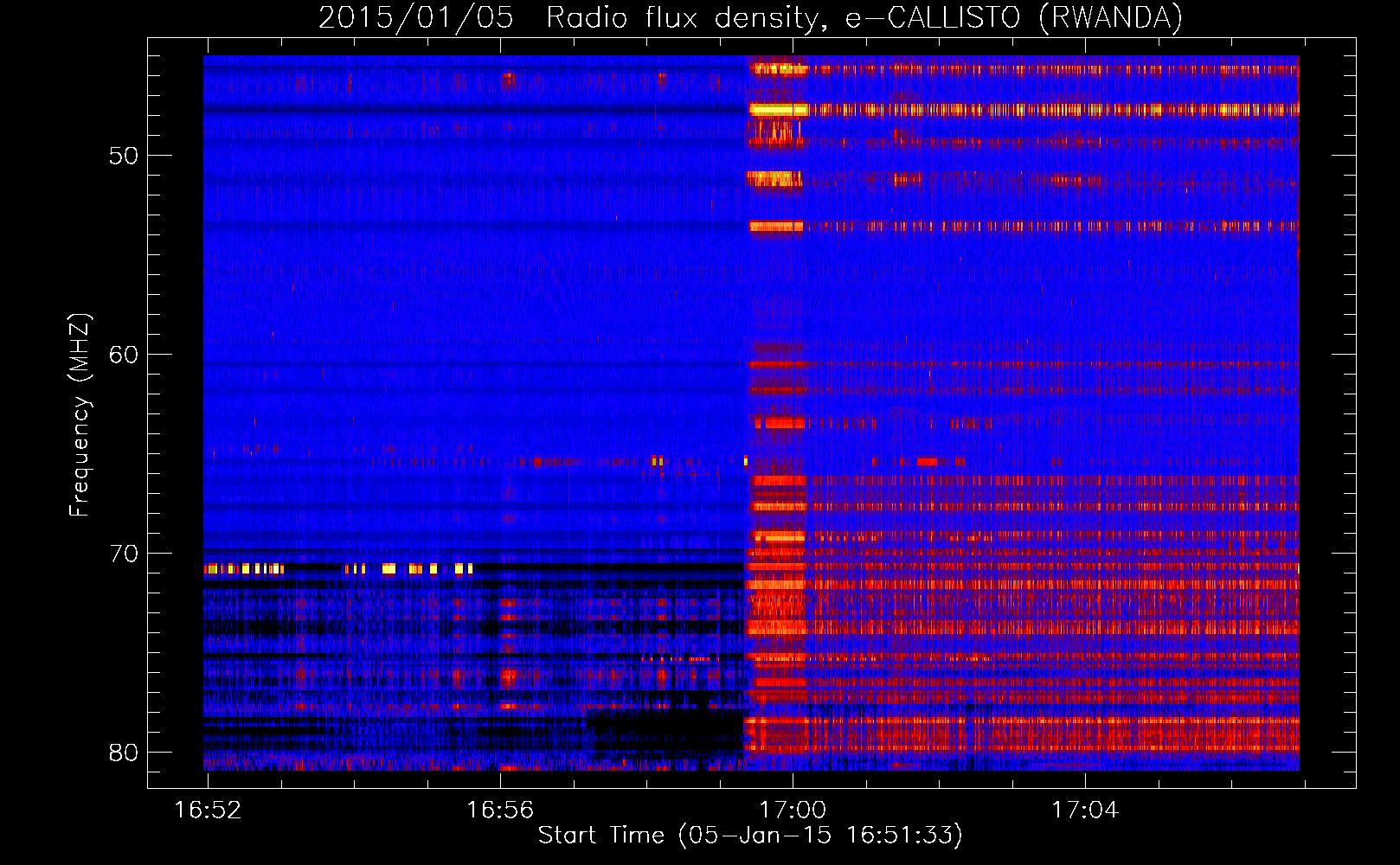Click the brightest yellow burst near 48 MHz
This screenshot has width=1400, height=865.
click(777, 110)
